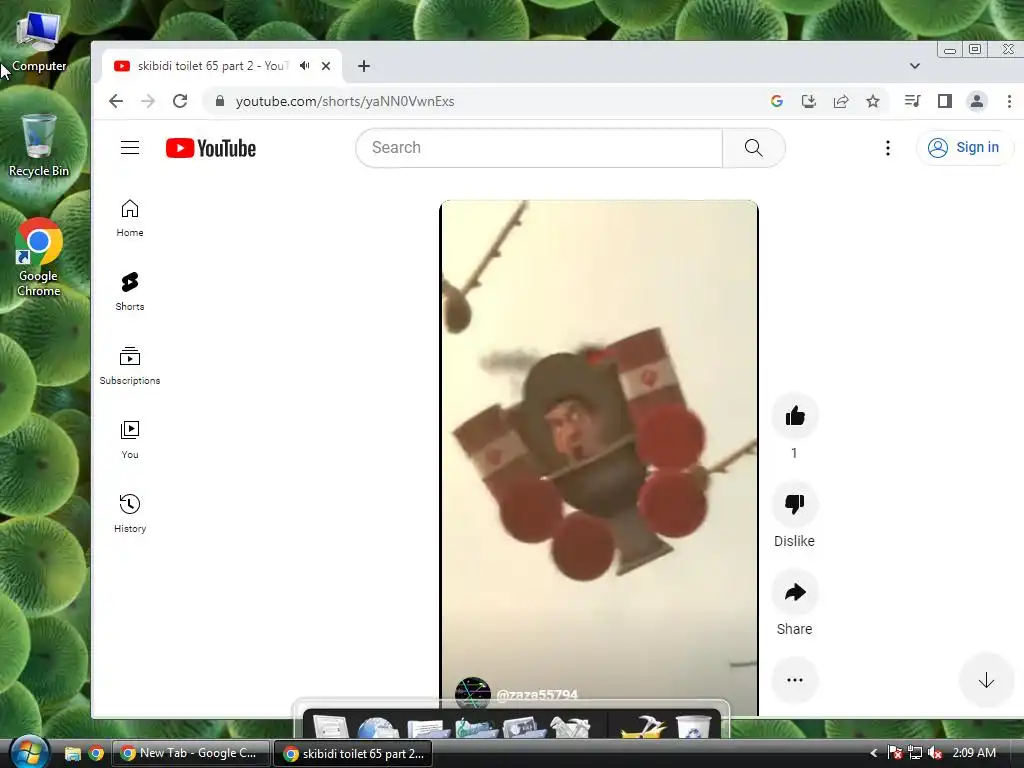Open network status tray icon
This screenshot has height=768, width=1024.
915,754
